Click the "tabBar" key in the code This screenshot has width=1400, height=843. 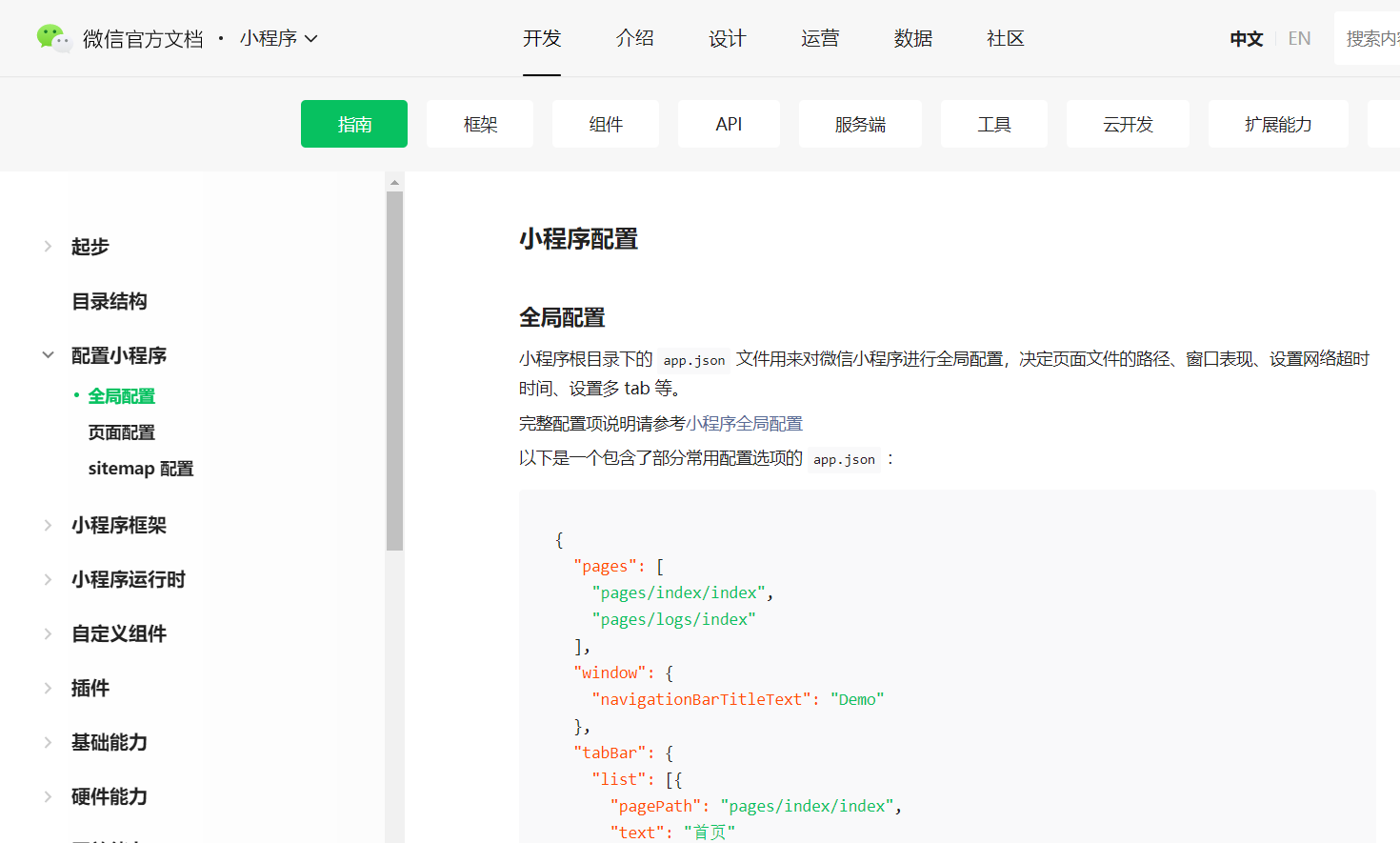click(610, 753)
